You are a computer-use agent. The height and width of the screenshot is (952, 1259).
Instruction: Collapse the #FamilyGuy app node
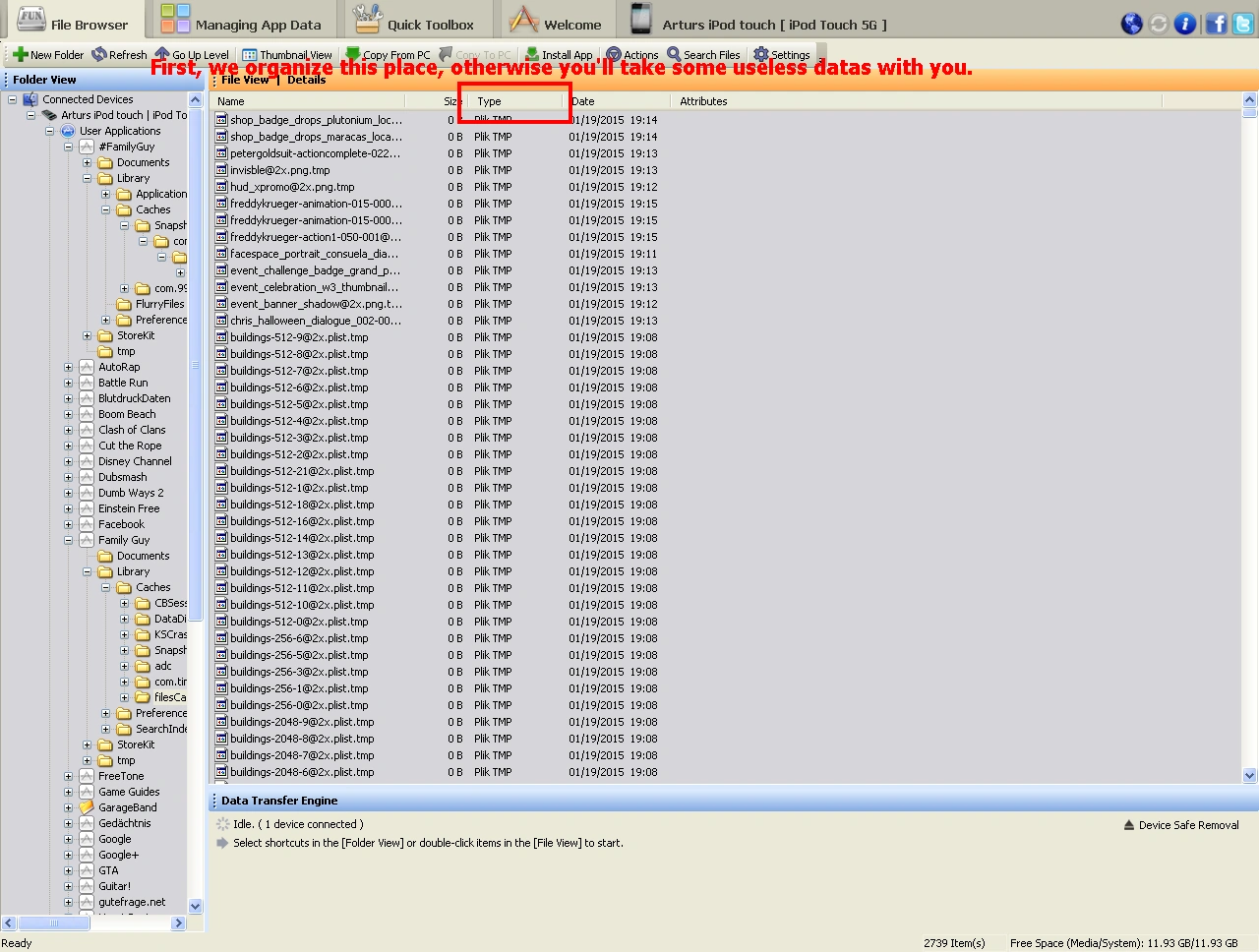[69, 147]
